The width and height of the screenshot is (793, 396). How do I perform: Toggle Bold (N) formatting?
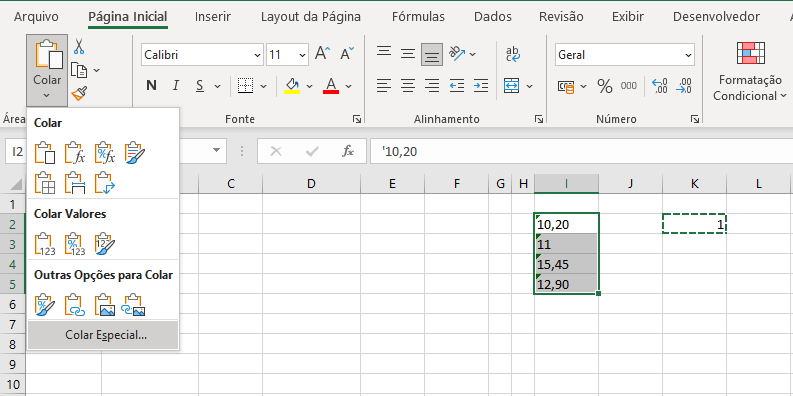(151, 85)
